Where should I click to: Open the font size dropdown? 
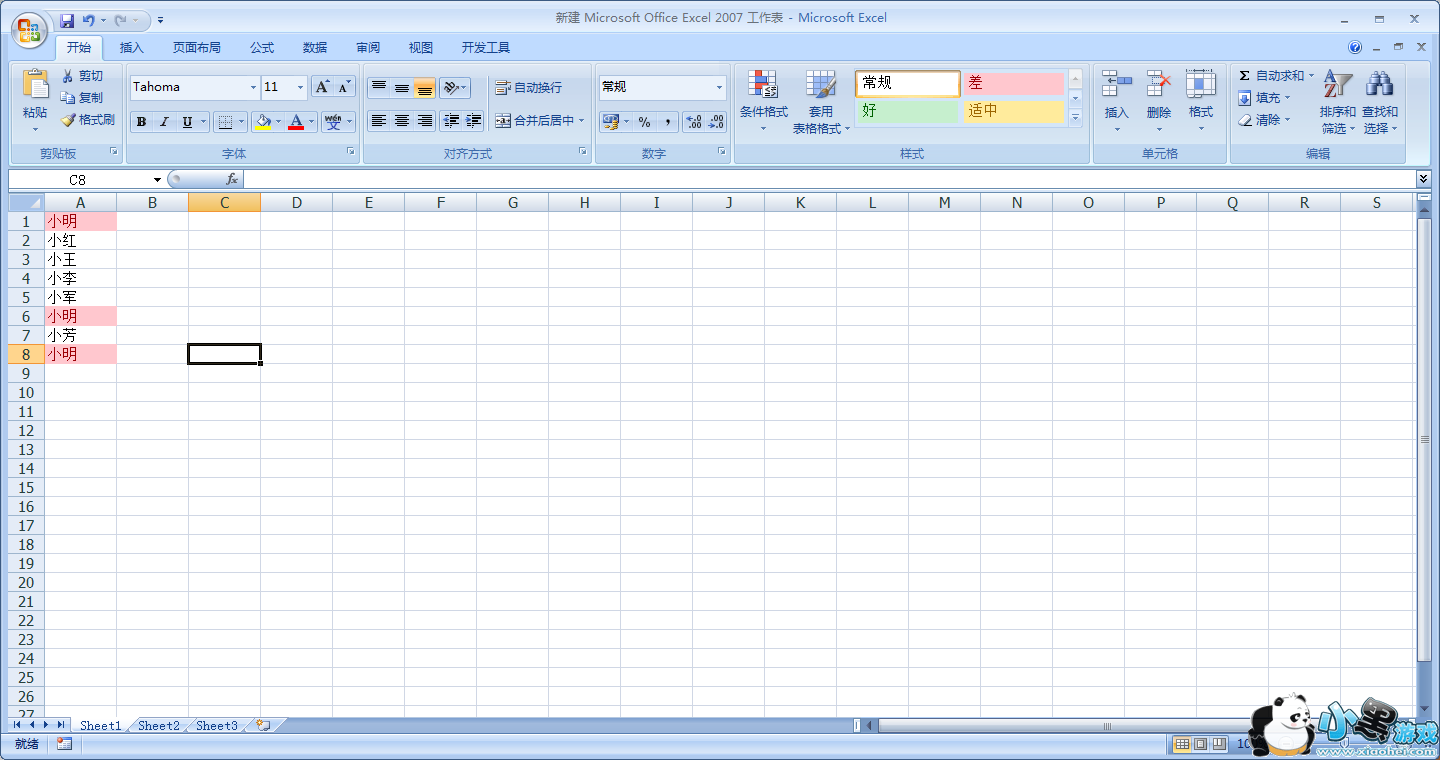click(x=300, y=88)
